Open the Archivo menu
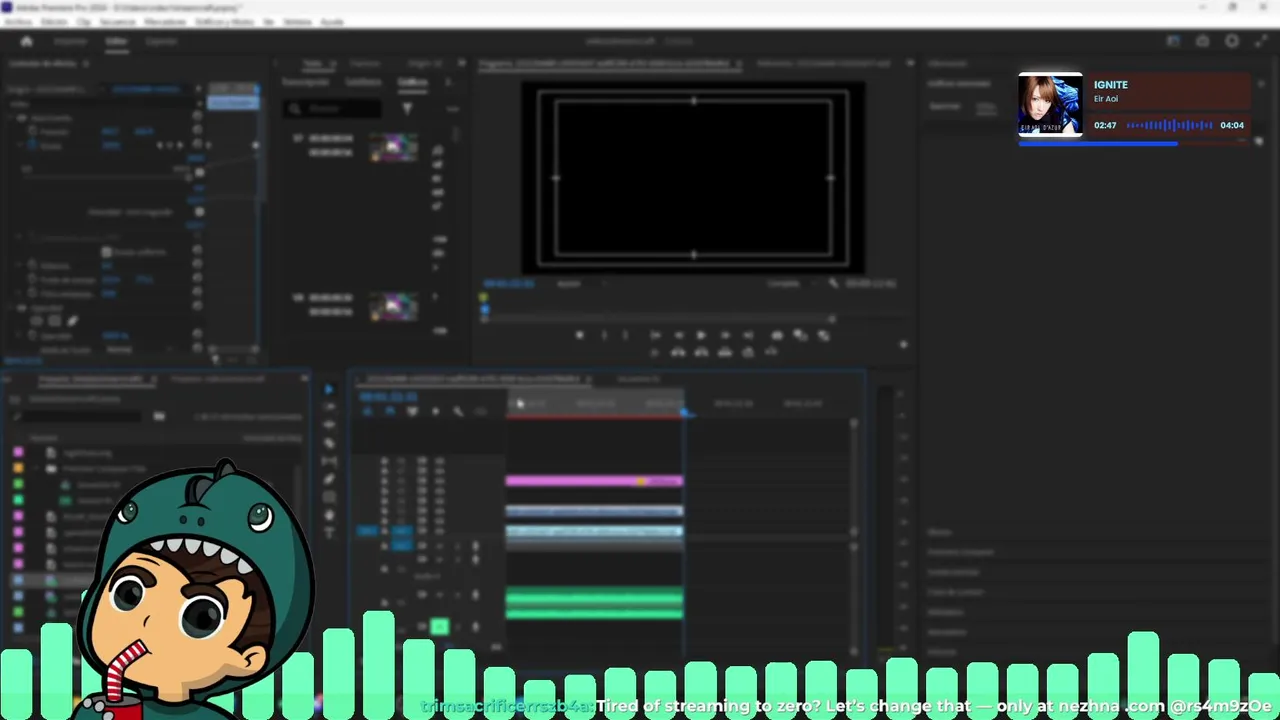 click(x=18, y=21)
